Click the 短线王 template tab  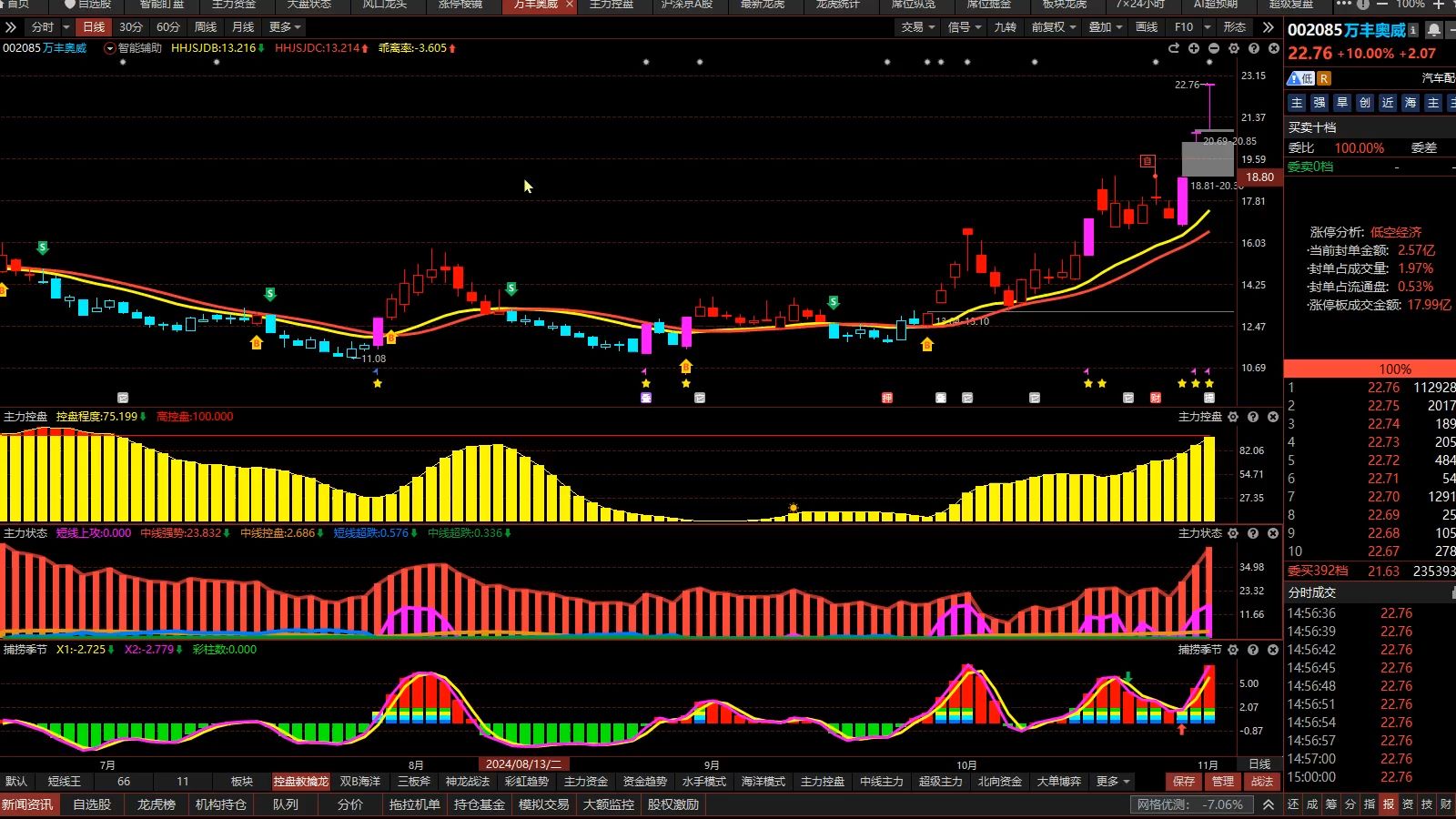pyautogui.click(x=65, y=782)
